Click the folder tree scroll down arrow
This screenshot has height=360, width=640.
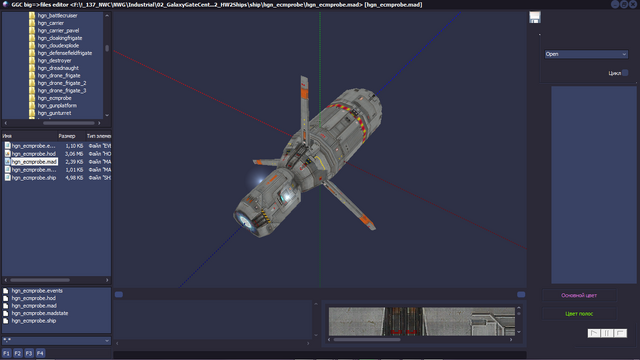click(107, 115)
